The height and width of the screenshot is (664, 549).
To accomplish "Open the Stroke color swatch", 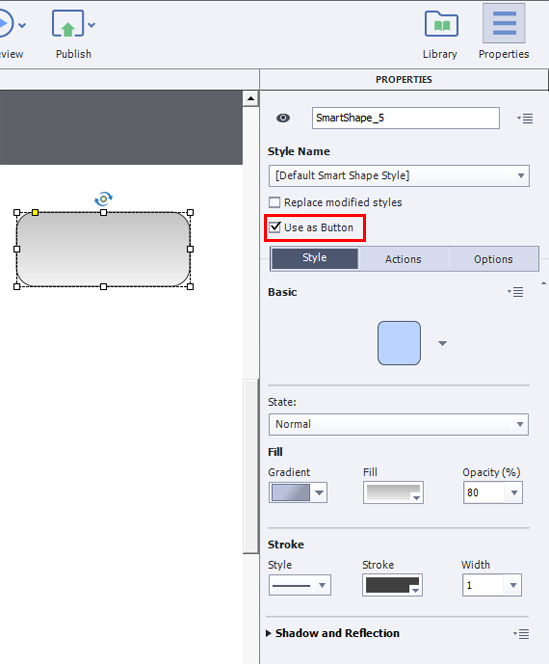I will coord(392,585).
